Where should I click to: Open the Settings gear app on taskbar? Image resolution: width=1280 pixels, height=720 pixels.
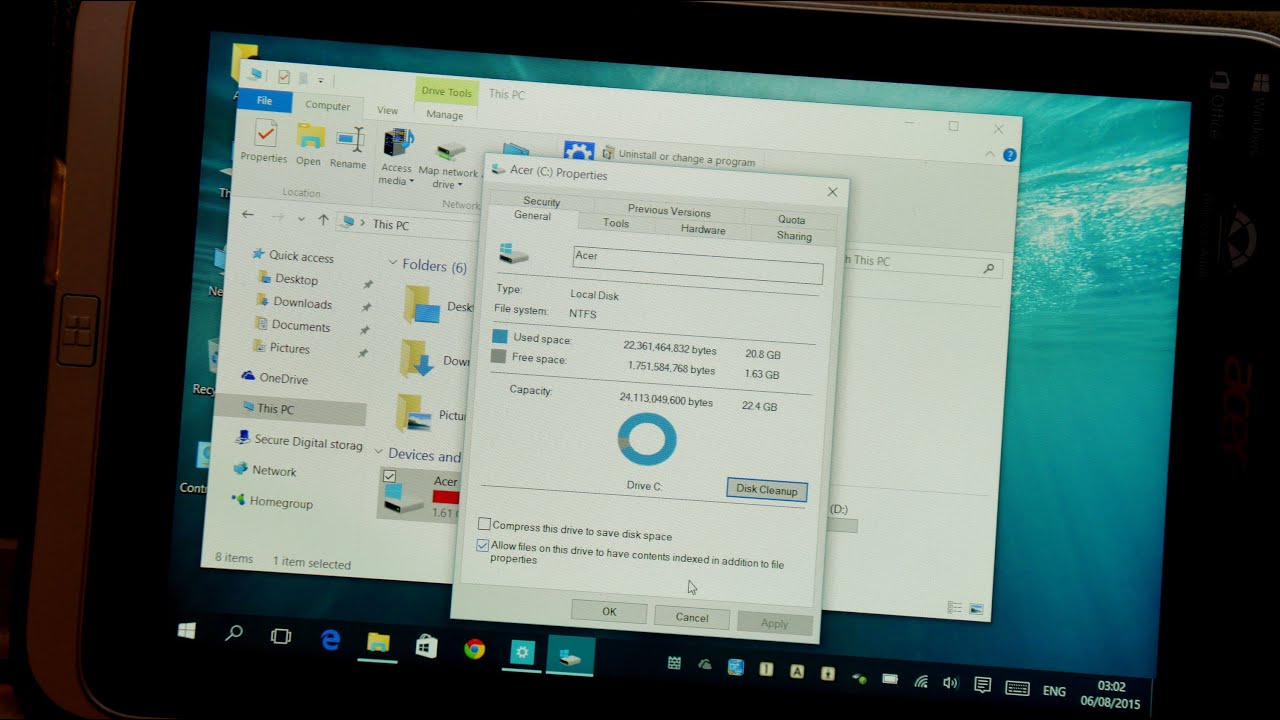pyautogui.click(x=522, y=653)
